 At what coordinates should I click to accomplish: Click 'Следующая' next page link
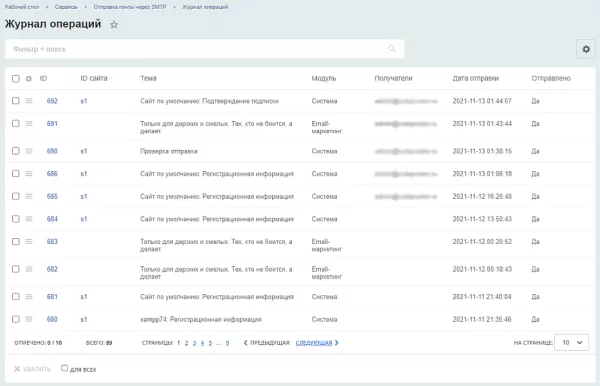(314, 343)
